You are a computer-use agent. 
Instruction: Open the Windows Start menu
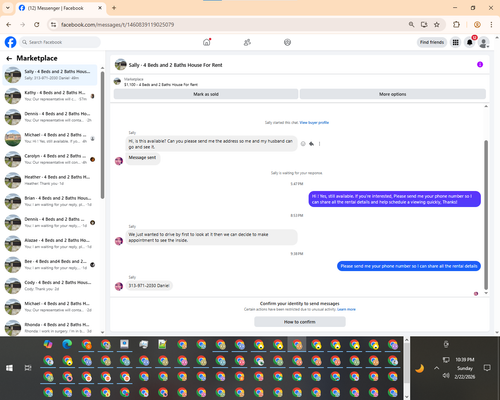pos(9,368)
